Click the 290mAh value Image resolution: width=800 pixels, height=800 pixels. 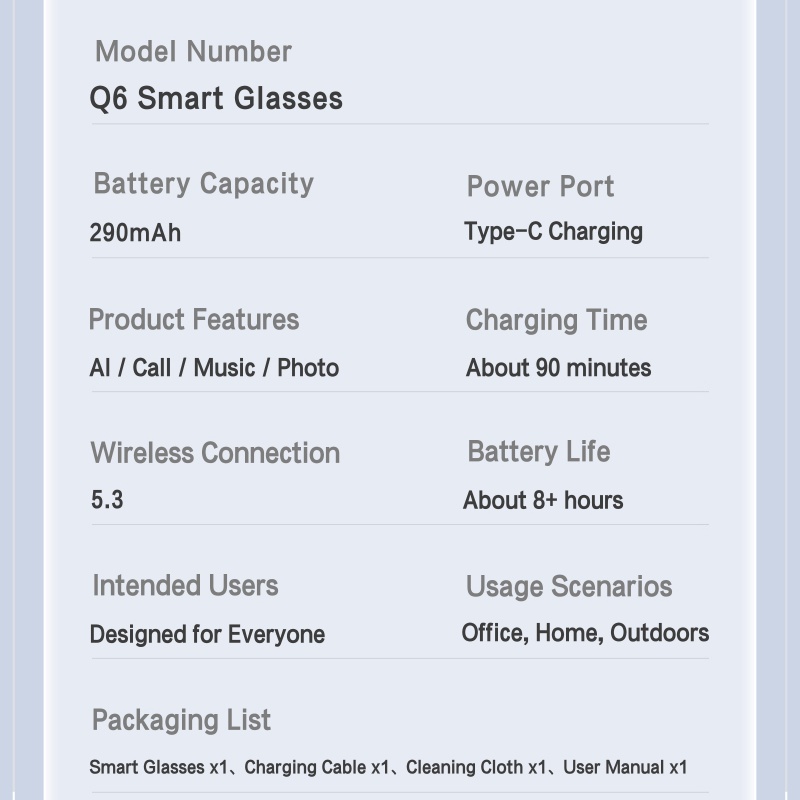(135, 233)
